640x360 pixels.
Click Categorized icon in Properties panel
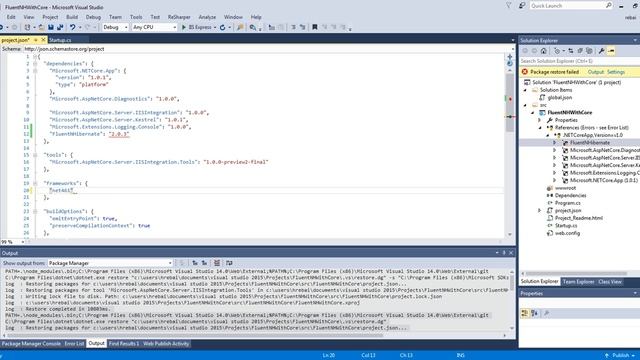click(x=525, y=313)
